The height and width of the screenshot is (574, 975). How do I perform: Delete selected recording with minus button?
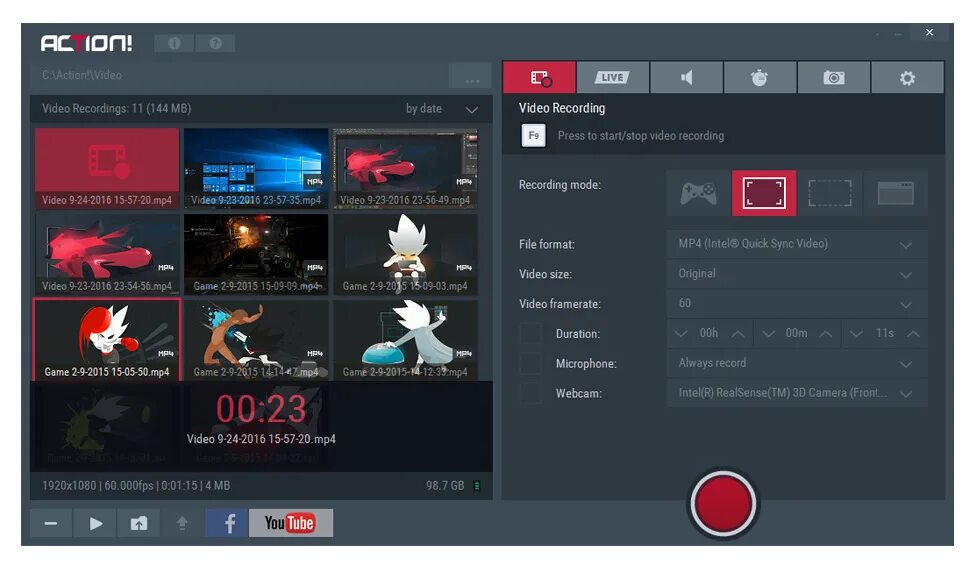click(51, 523)
